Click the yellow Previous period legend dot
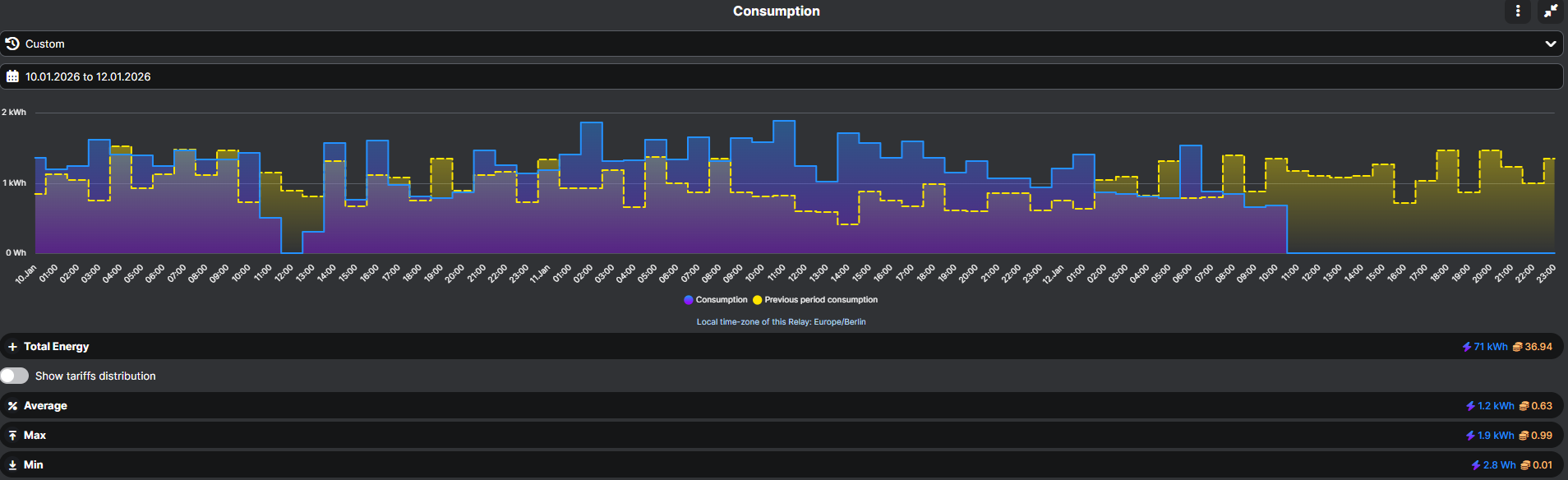1568x480 pixels. [757, 300]
